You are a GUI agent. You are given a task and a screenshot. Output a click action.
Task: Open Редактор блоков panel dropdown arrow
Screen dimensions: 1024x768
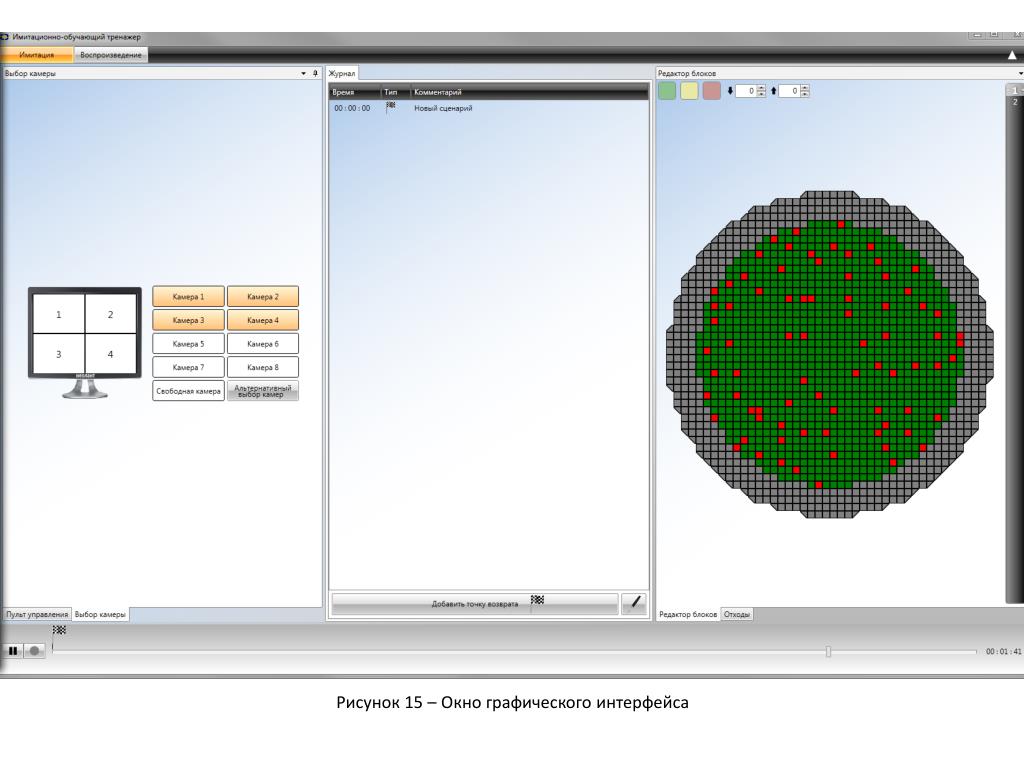click(x=1020, y=73)
